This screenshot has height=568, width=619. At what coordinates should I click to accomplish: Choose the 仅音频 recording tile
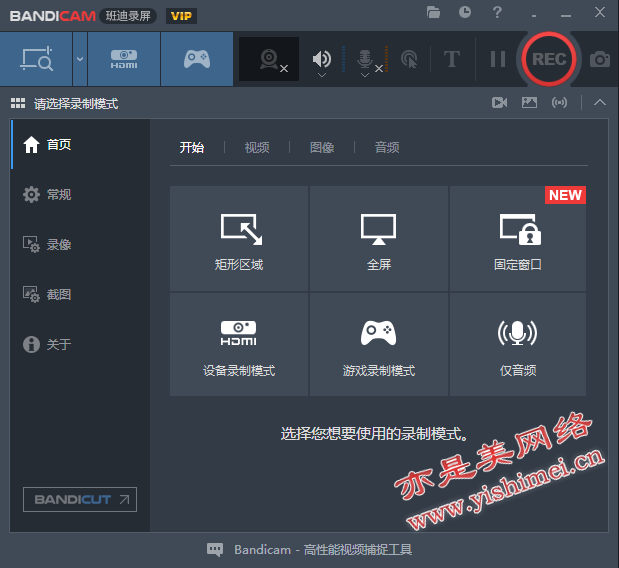coord(518,344)
